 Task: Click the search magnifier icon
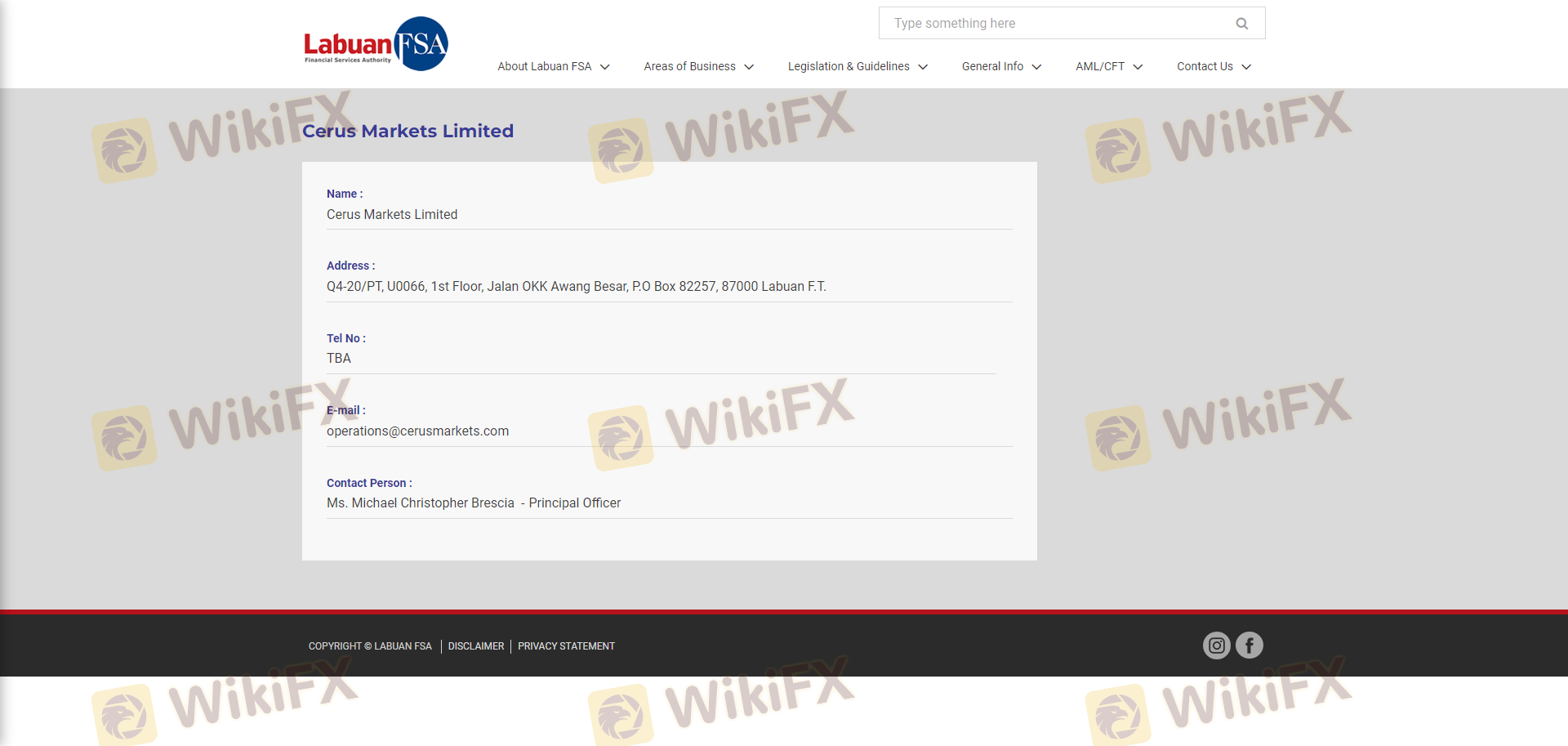pos(1242,24)
